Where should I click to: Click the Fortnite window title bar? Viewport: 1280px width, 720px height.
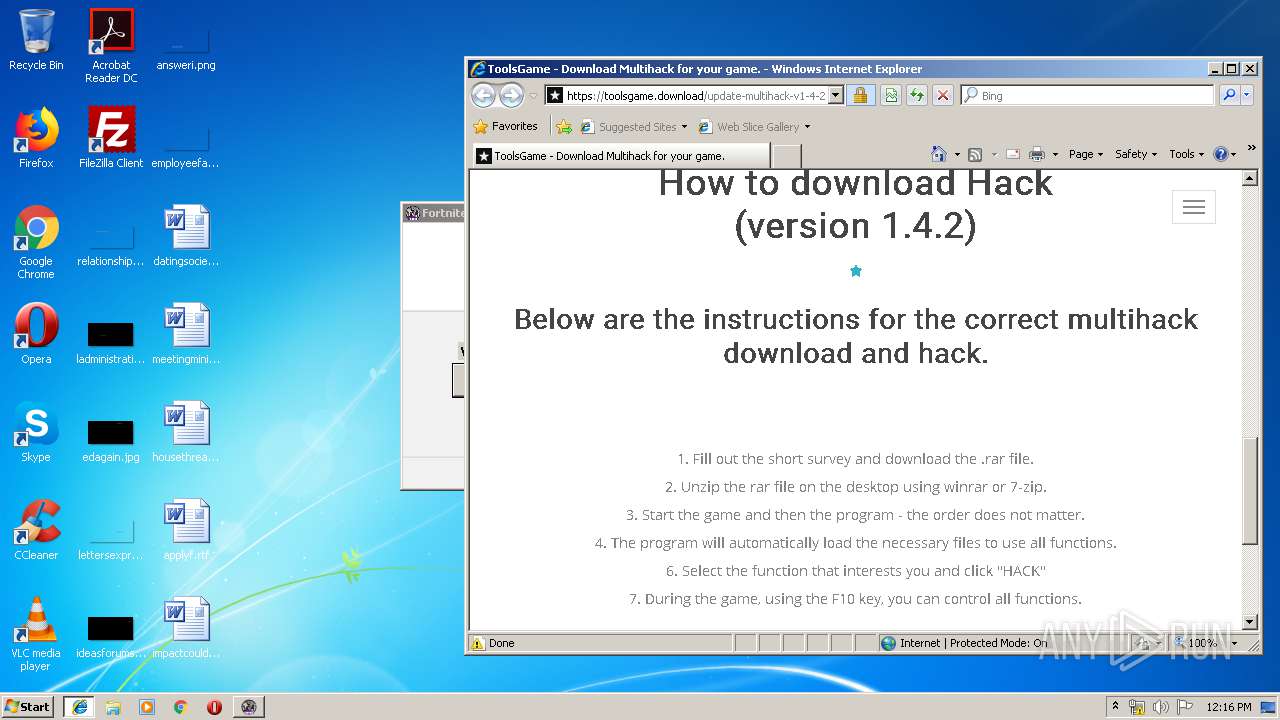(x=433, y=213)
